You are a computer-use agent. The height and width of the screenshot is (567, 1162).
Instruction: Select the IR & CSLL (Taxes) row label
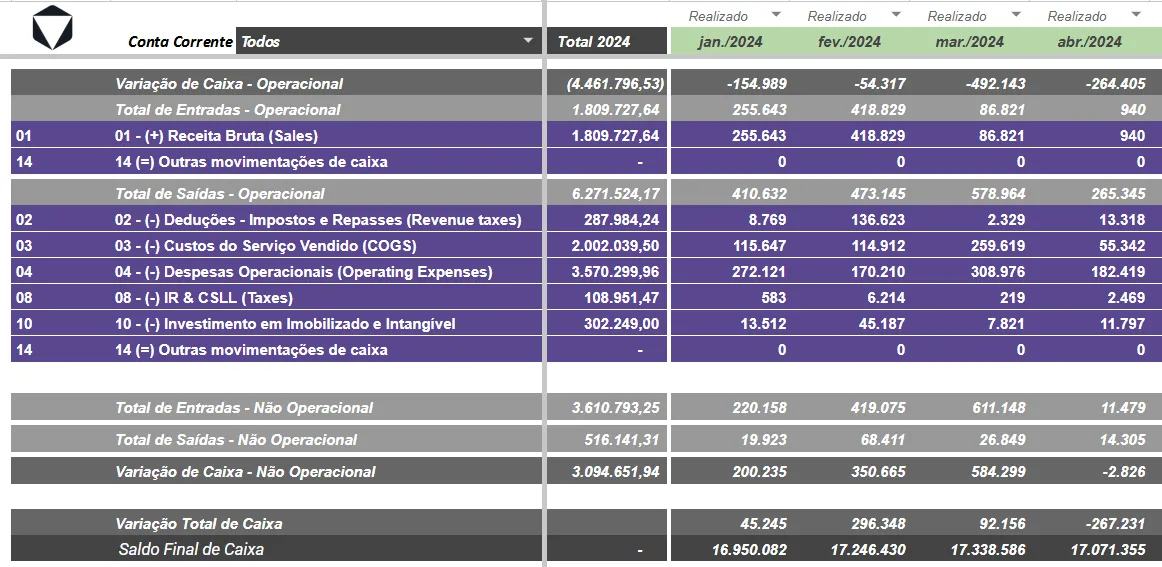coord(204,298)
